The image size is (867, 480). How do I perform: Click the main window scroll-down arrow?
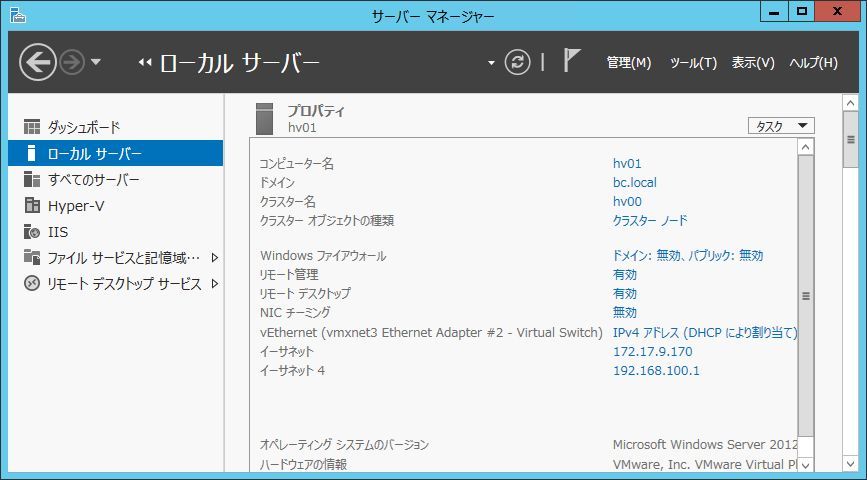850,463
